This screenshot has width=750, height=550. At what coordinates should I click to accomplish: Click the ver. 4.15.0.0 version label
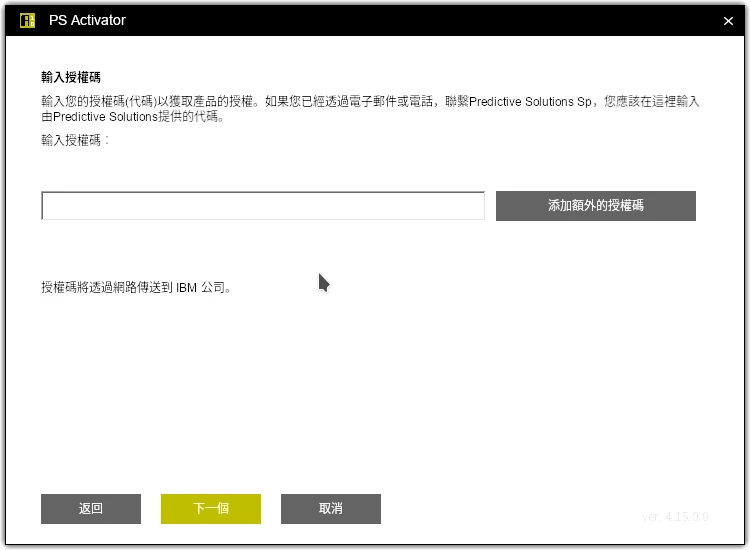tap(675, 517)
